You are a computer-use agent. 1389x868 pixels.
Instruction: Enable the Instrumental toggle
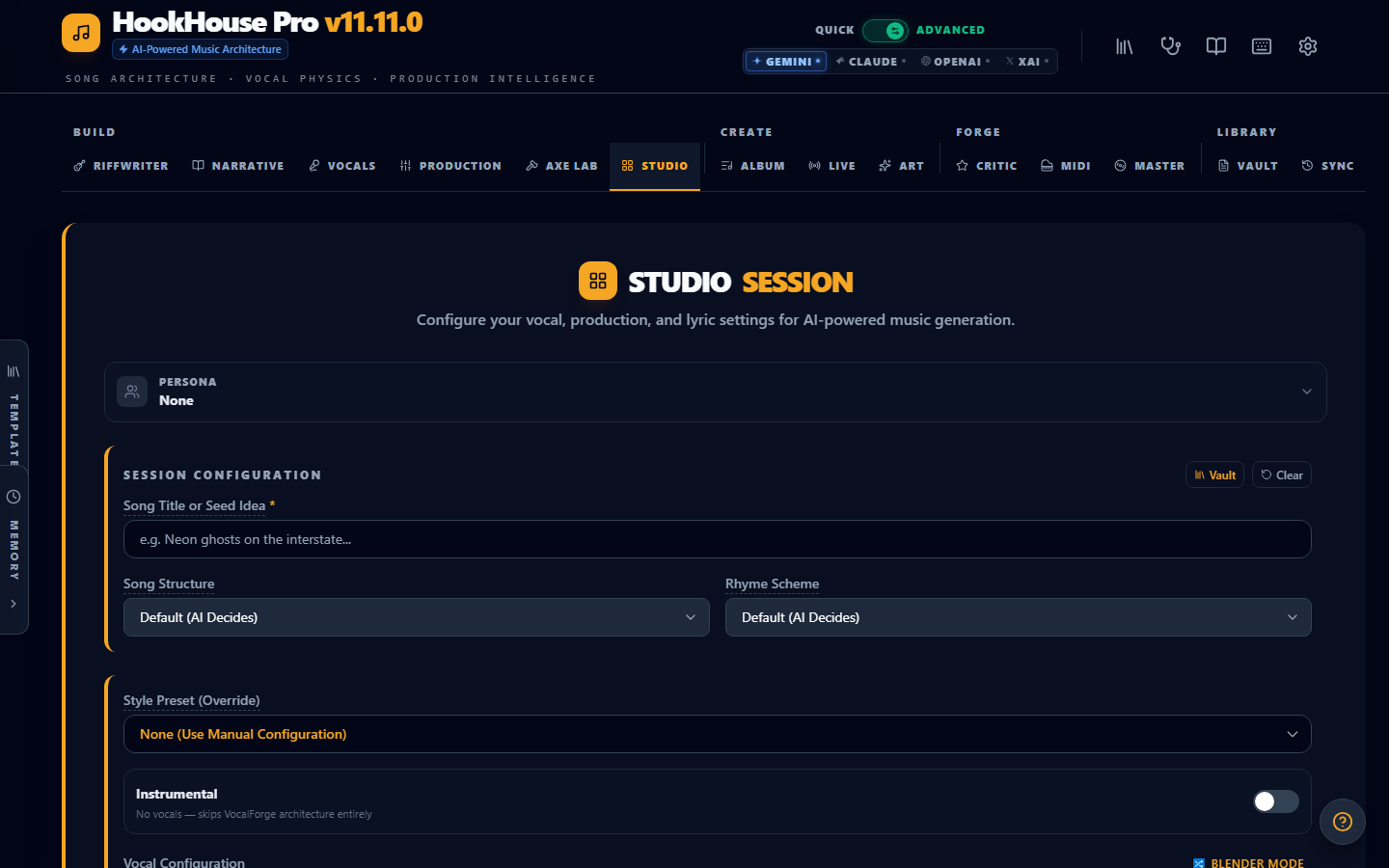click(1274, 801)
